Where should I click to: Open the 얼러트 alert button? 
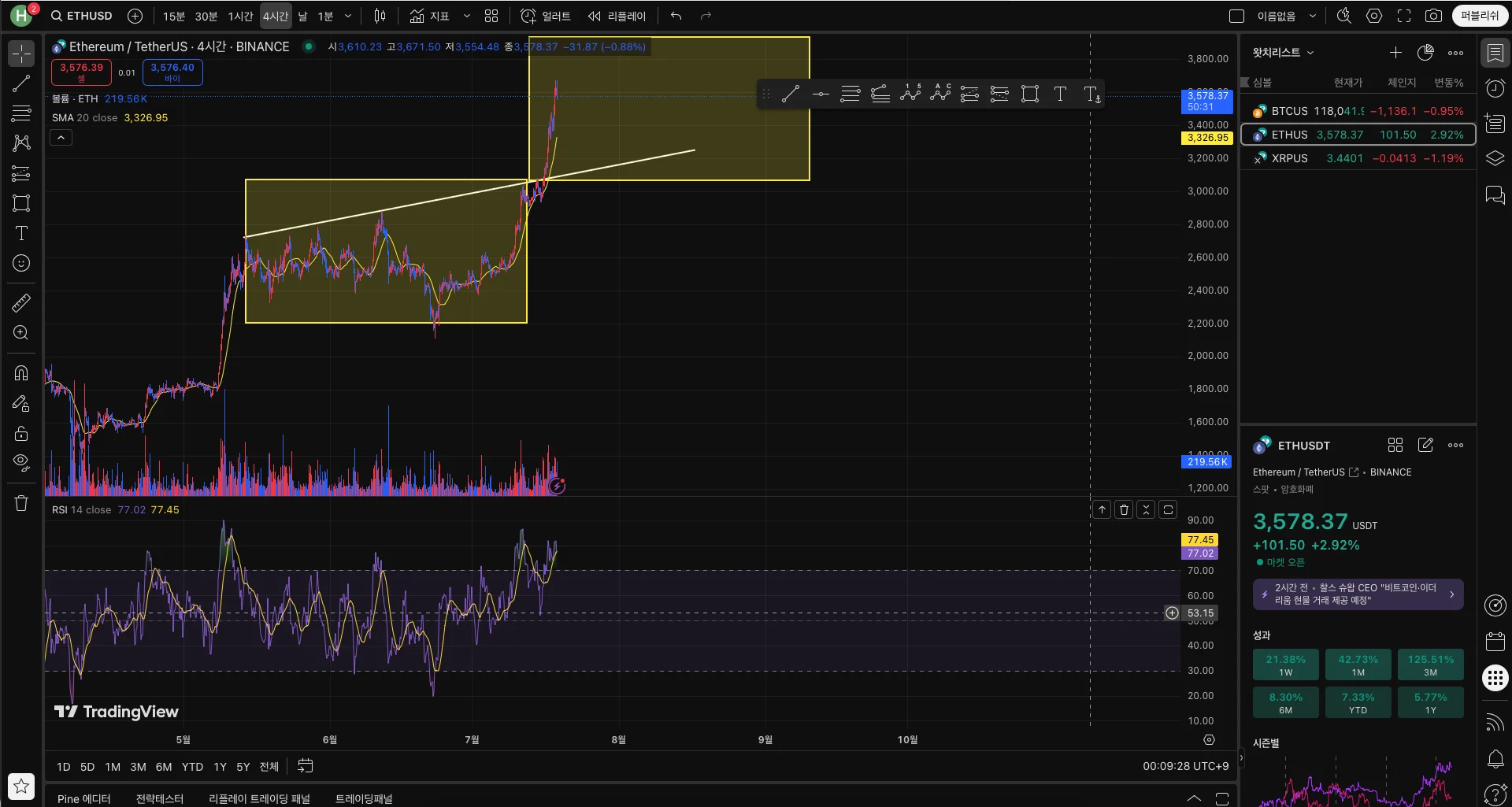(x=546, y=16)
